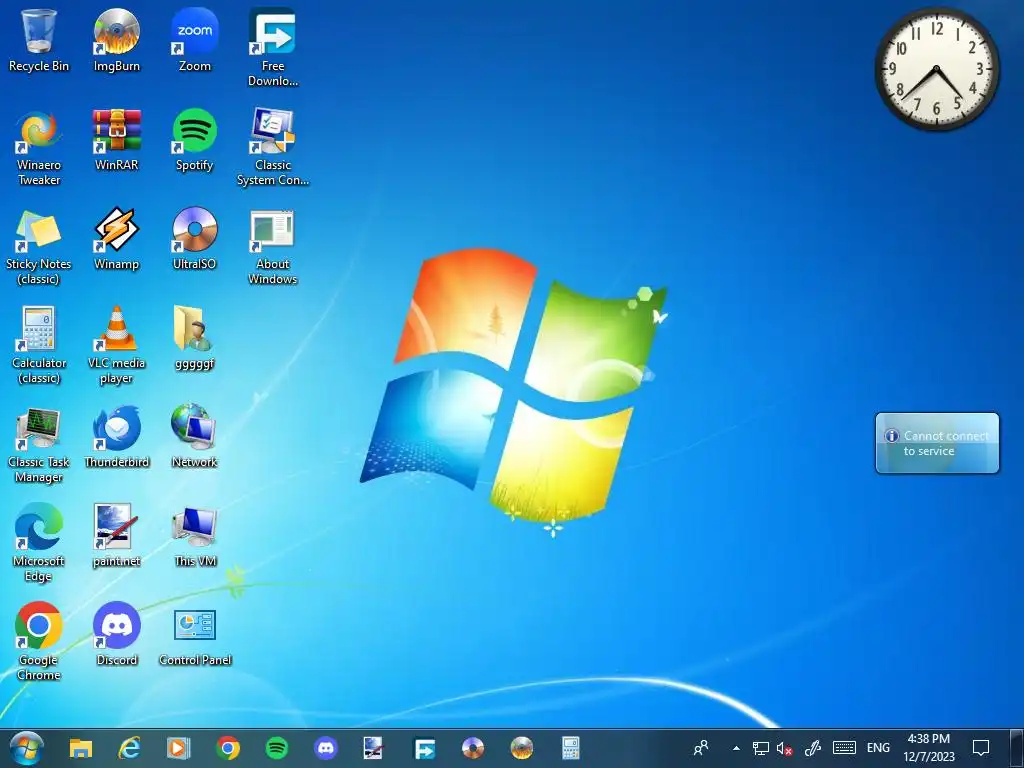Select the About Windows desktop shortcut
This screenshot has width=1024, height=768.
tap(272, 246)
